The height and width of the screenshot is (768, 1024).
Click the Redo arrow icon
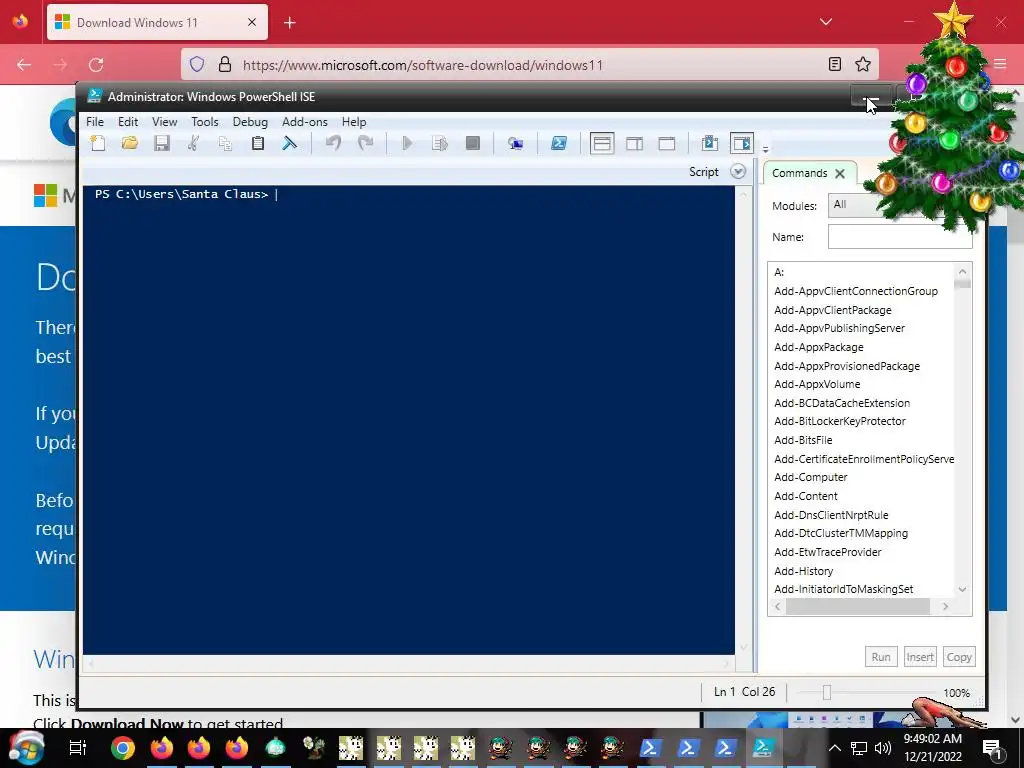[366, 143]
